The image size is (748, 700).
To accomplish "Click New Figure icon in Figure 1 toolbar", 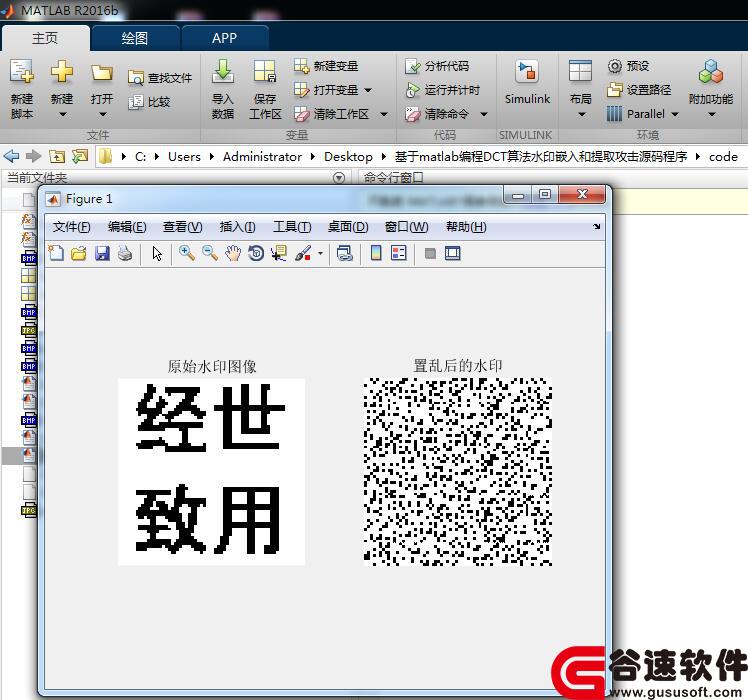I will coord(56,253).
